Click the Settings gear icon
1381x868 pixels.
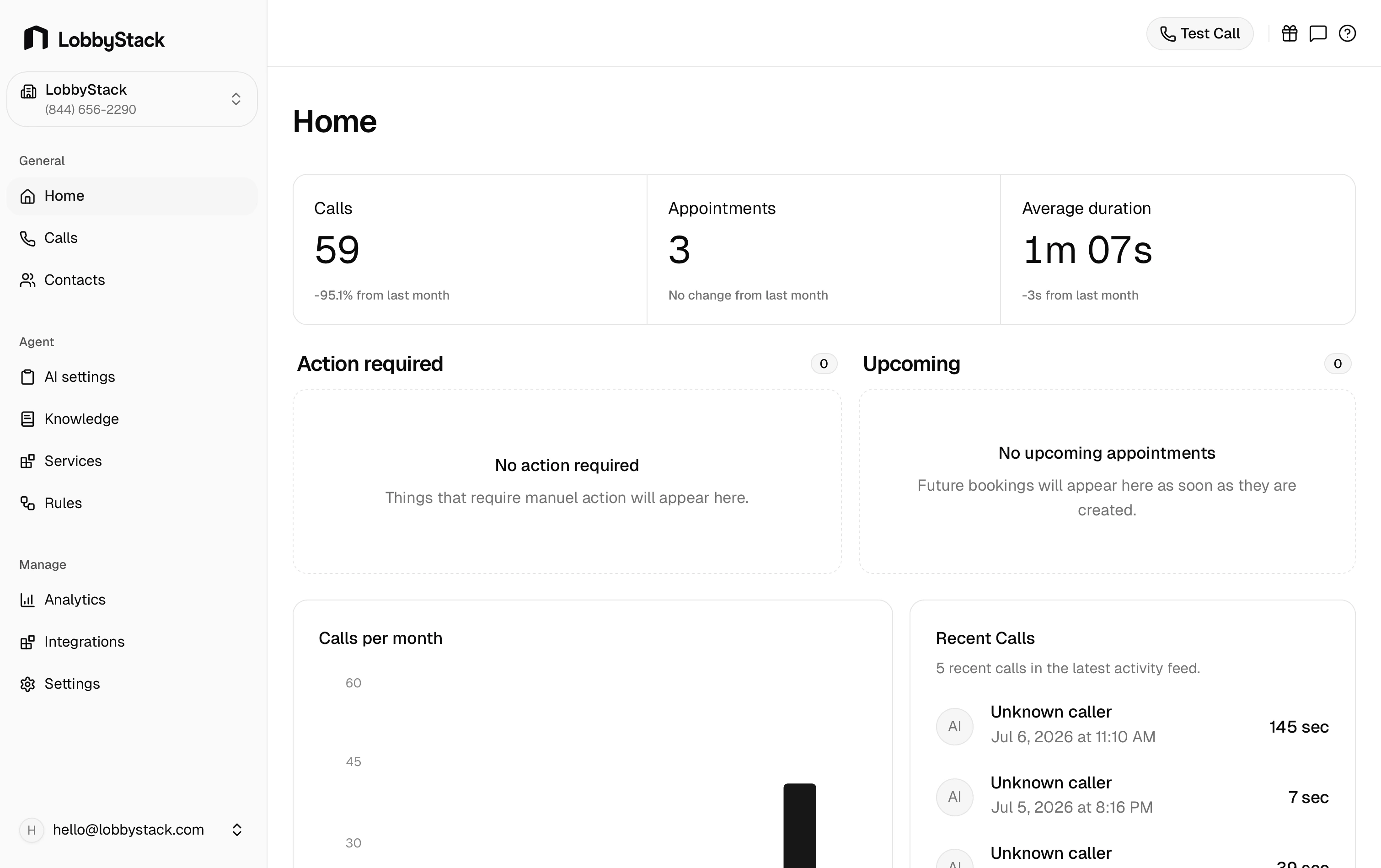(27, 684)
